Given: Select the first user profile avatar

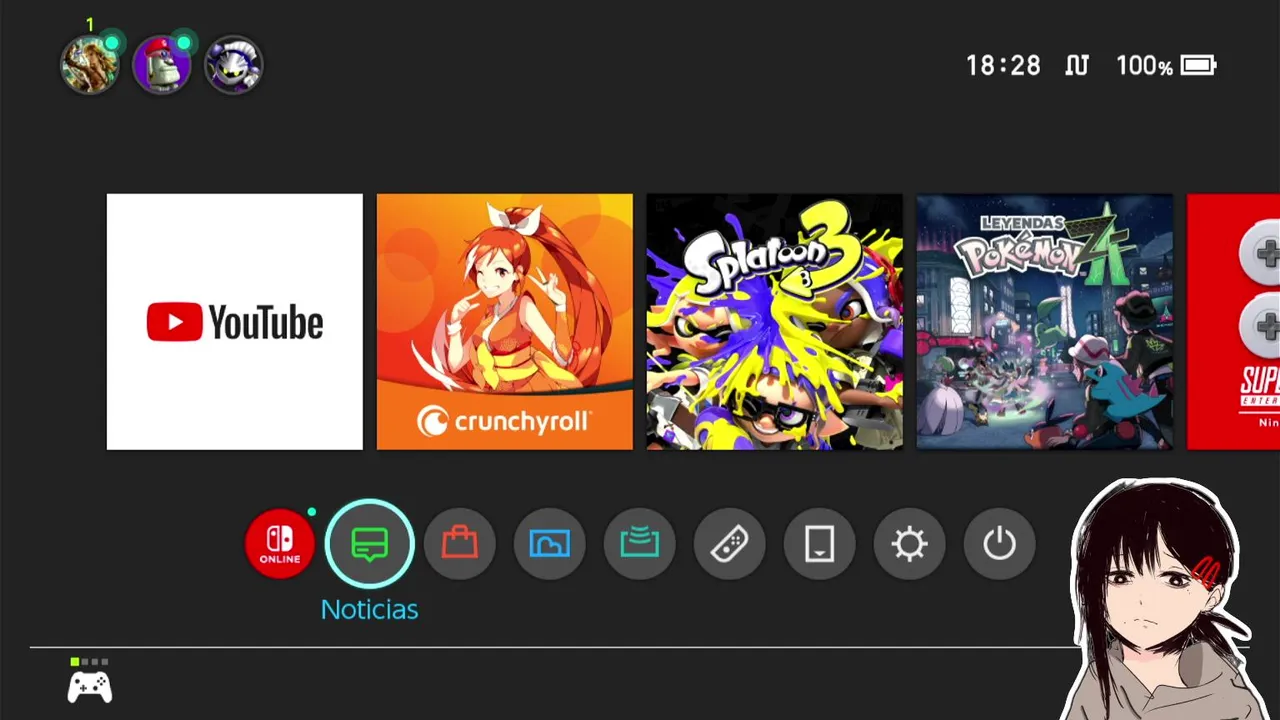Looking at the screenshot, I should tap(90, 65).
